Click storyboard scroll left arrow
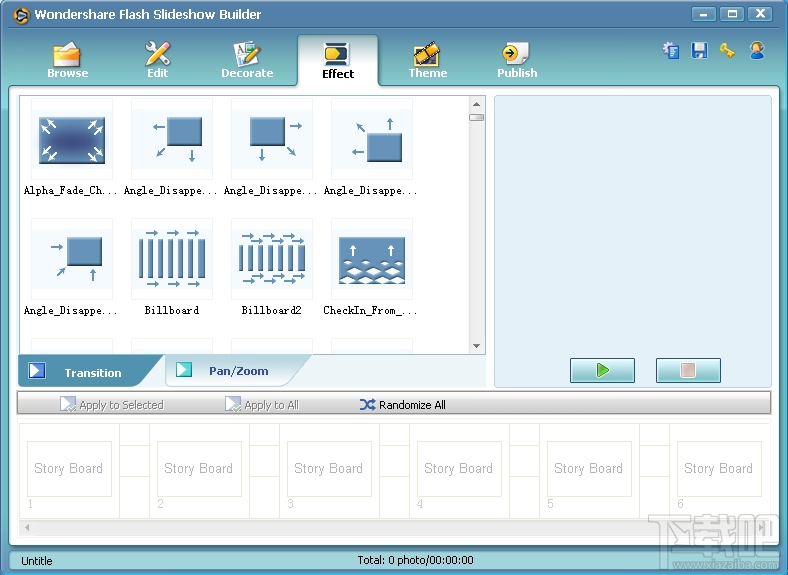Image resolution: width=788 pixels, height=575 pixels. tap(27, 528)
